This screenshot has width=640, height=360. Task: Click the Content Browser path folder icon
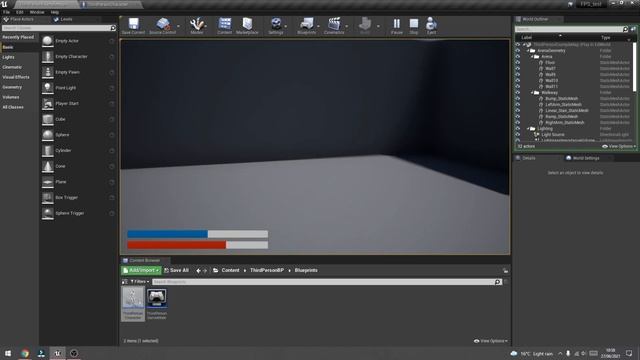pos(216,270)
